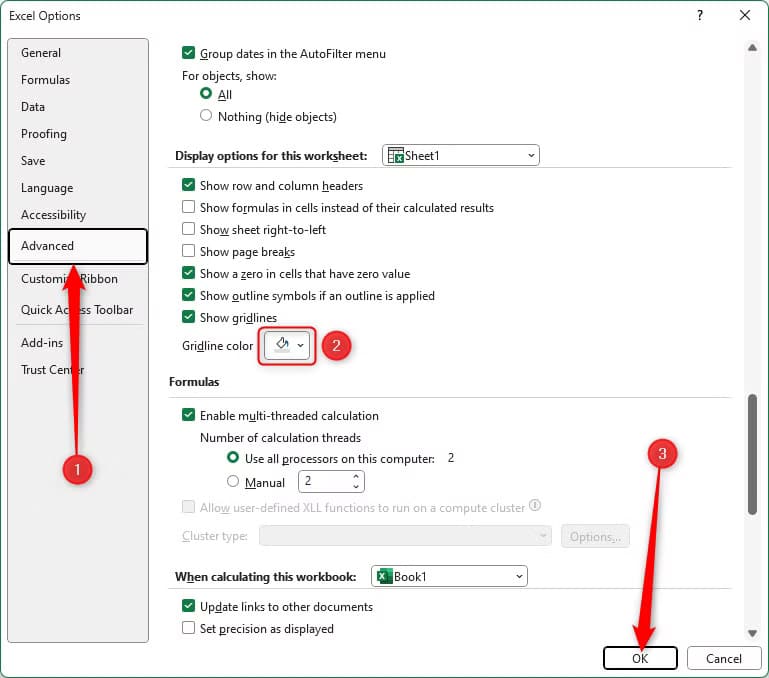
Task: Click the vertical scrollbar thumb
Action: [752, 454]
